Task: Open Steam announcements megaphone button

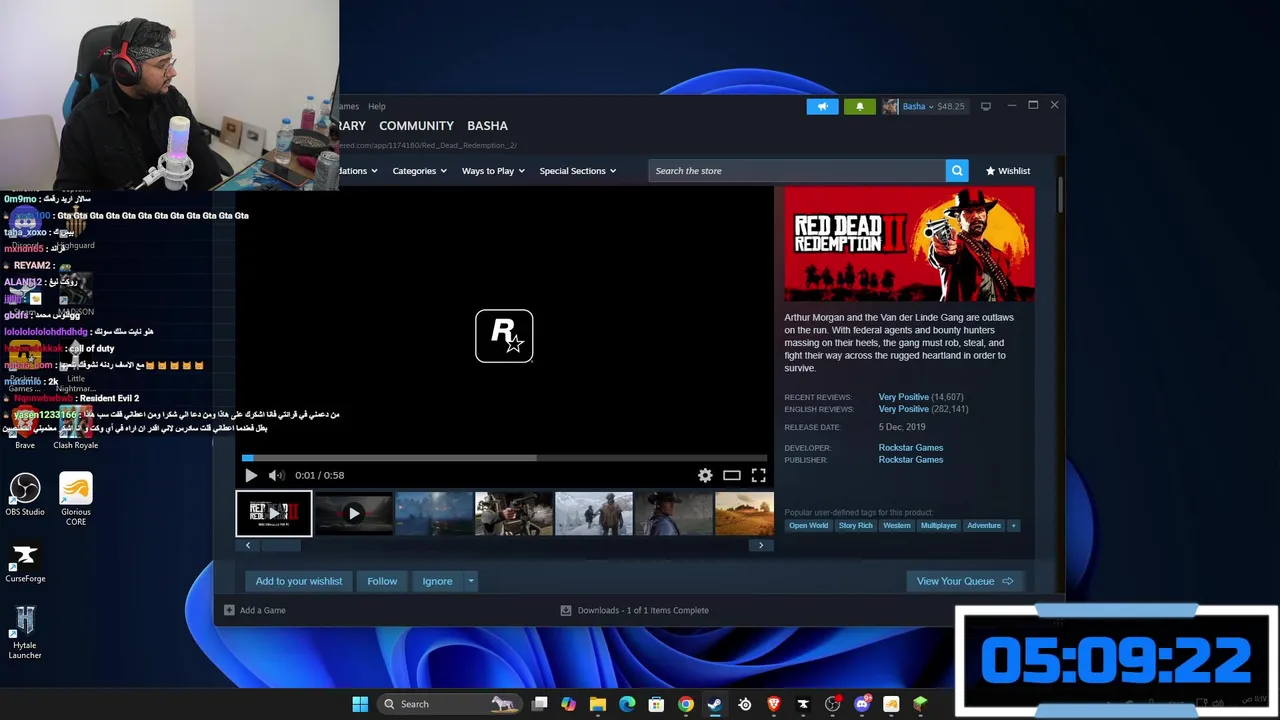Action: click(x=822, y=106)
